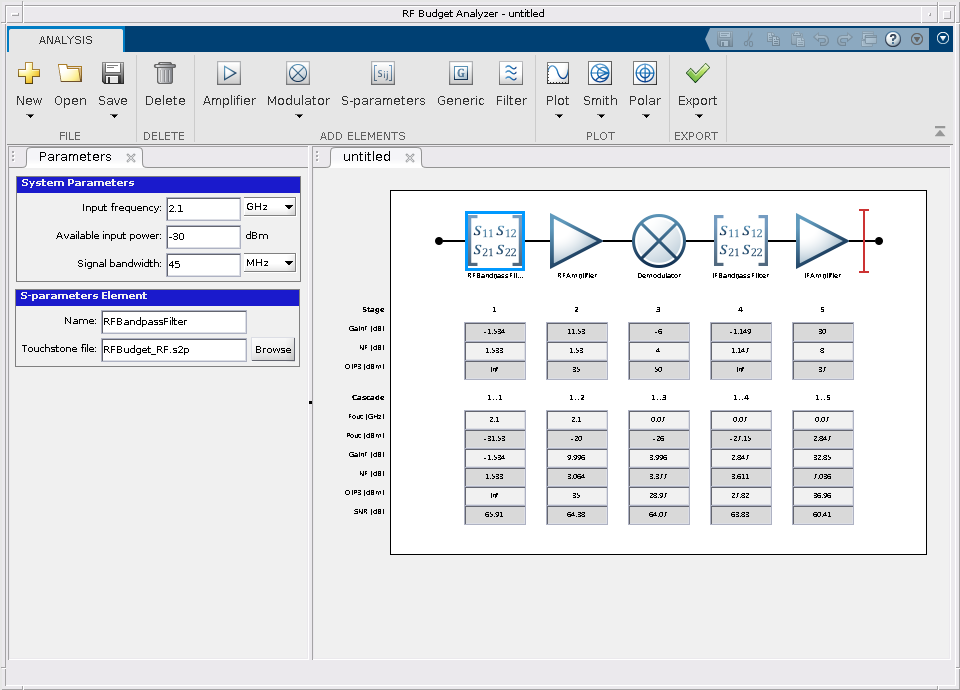Insert an S-parameters element

coord(383,74)
